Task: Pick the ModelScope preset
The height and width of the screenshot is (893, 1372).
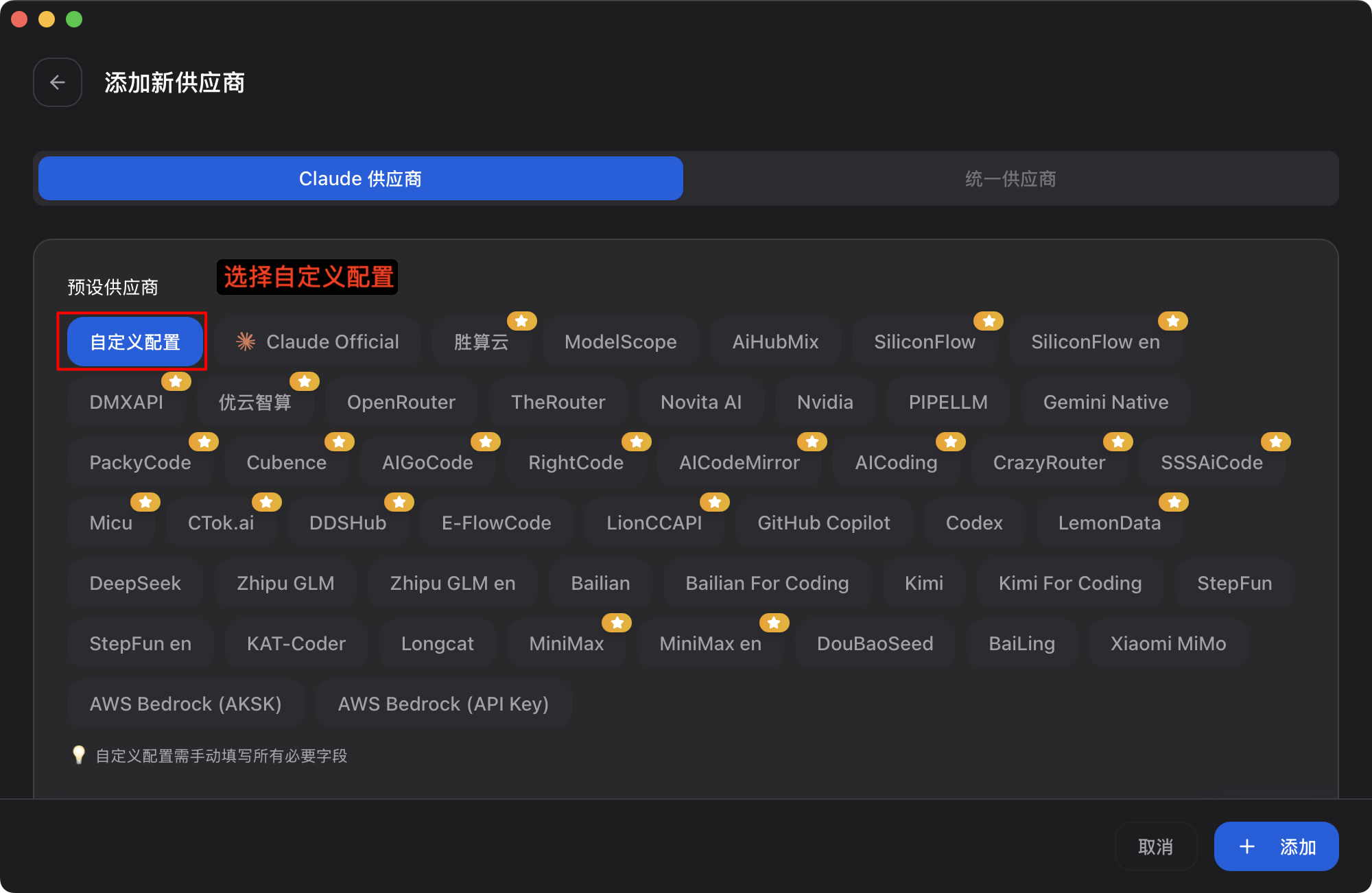Action: point(621,342)
